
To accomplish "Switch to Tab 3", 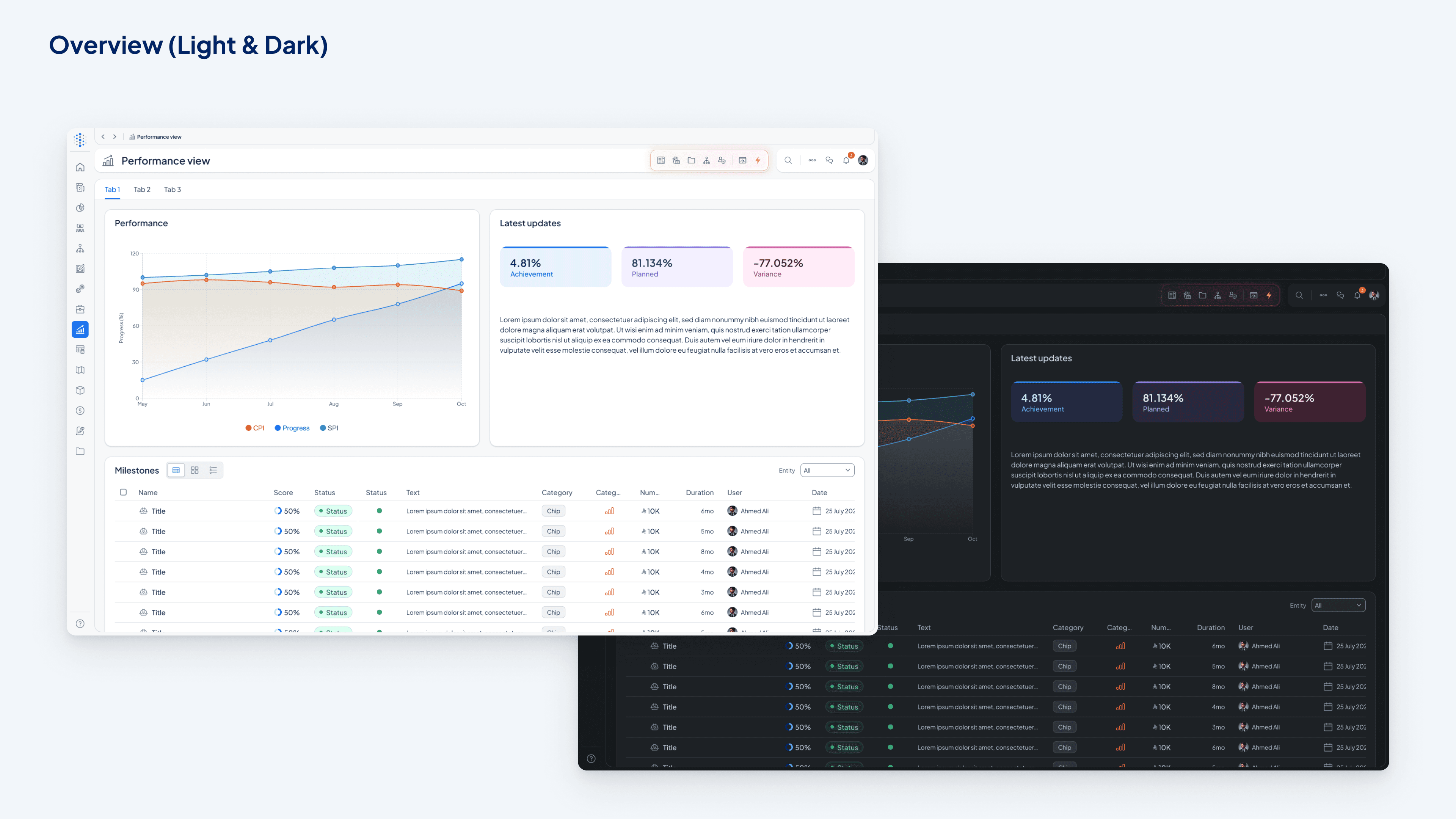I will click(173, 189).
